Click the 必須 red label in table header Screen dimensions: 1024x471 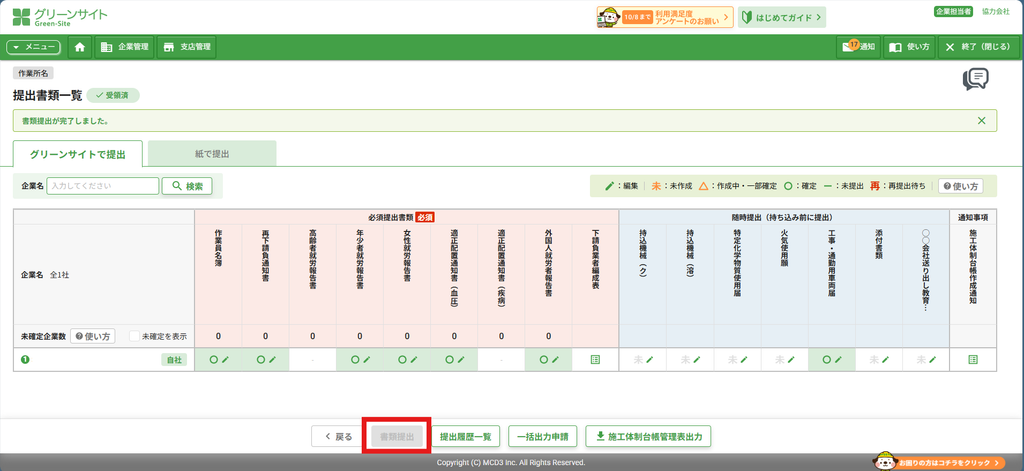pos(424,217)
